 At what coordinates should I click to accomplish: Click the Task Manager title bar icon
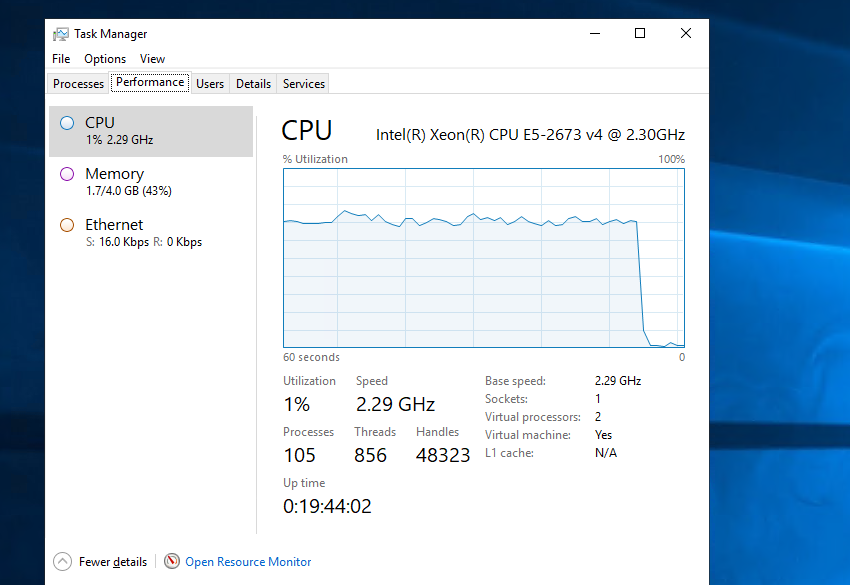(61, 33)
